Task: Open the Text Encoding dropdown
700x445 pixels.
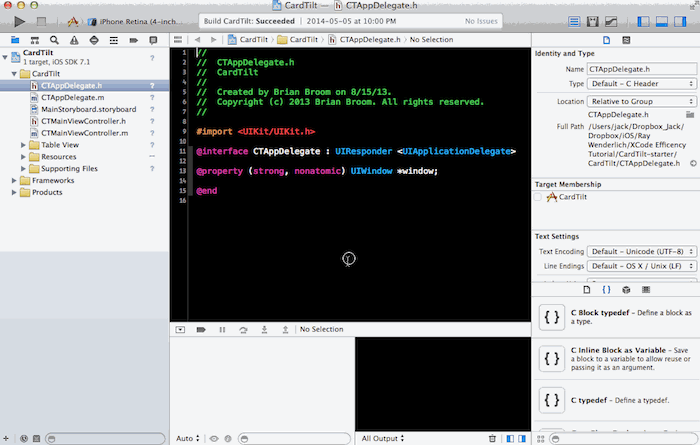Action: coord(642,251)
